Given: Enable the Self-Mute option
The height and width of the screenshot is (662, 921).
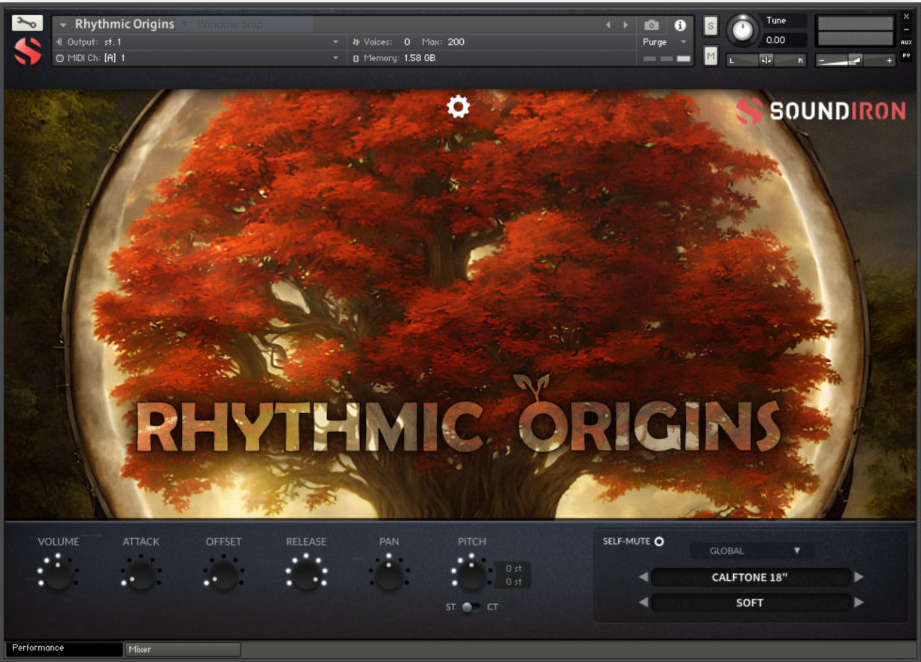Looking at the screenshot, I should click(661, 540).
